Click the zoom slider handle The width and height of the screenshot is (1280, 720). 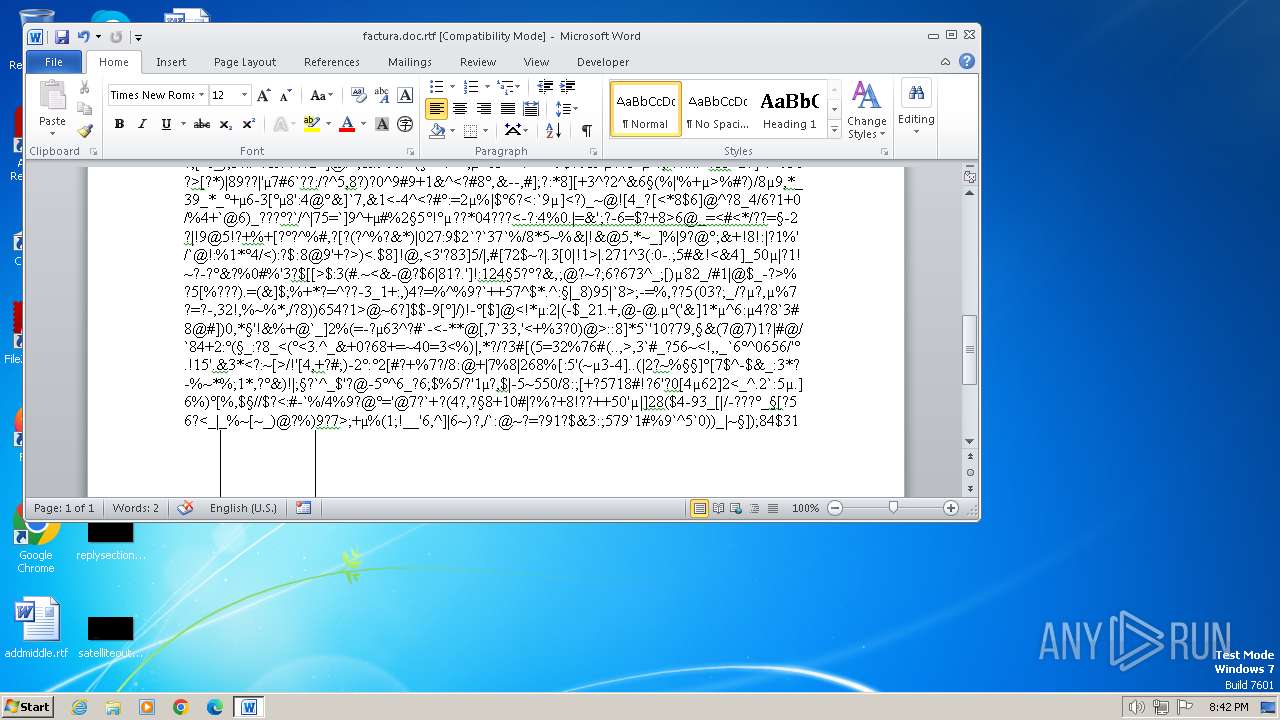coord(893,508)
